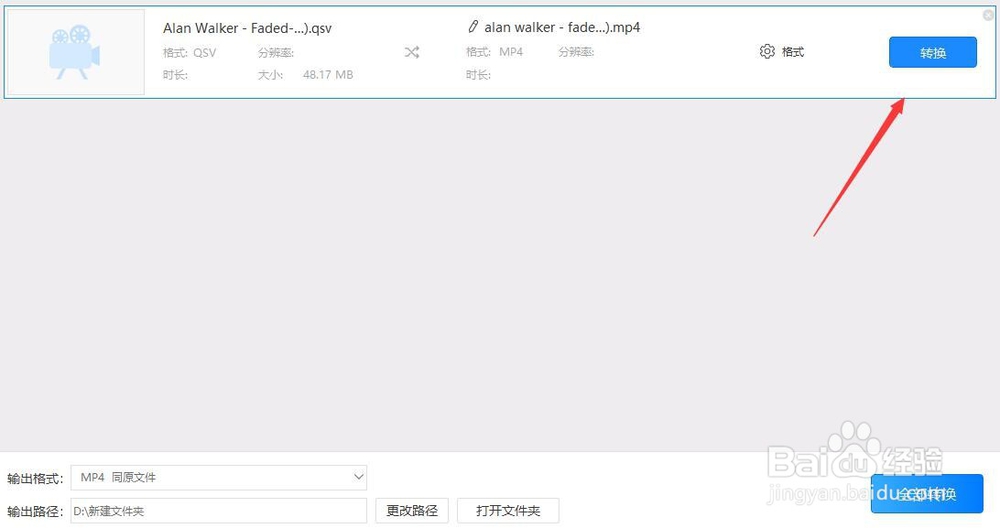Click the 打开文件夹 button
Image resolution: width=1000 pixels, height=528 pixels.
508,511
